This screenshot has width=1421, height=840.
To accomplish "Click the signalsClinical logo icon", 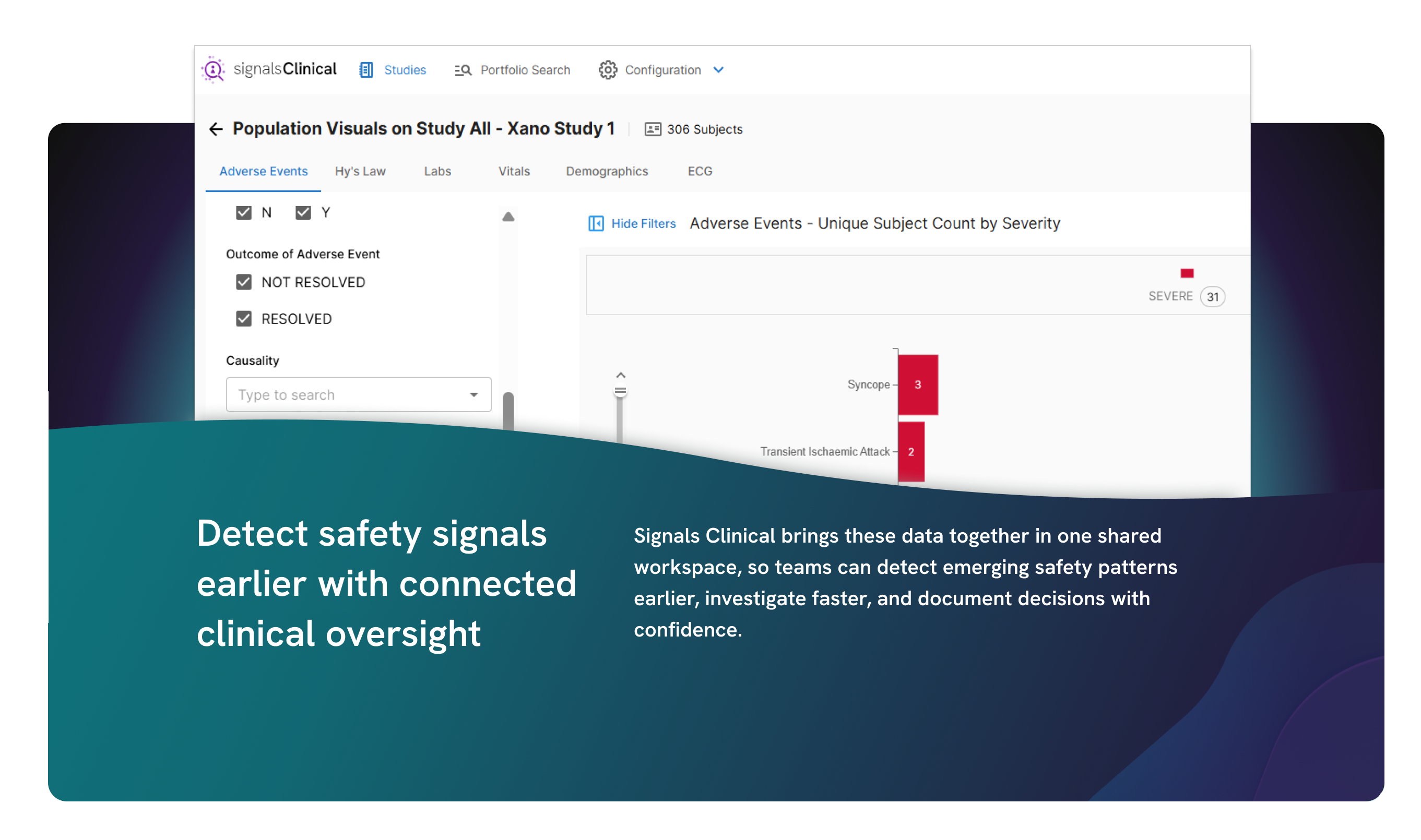I will point(214,69).
